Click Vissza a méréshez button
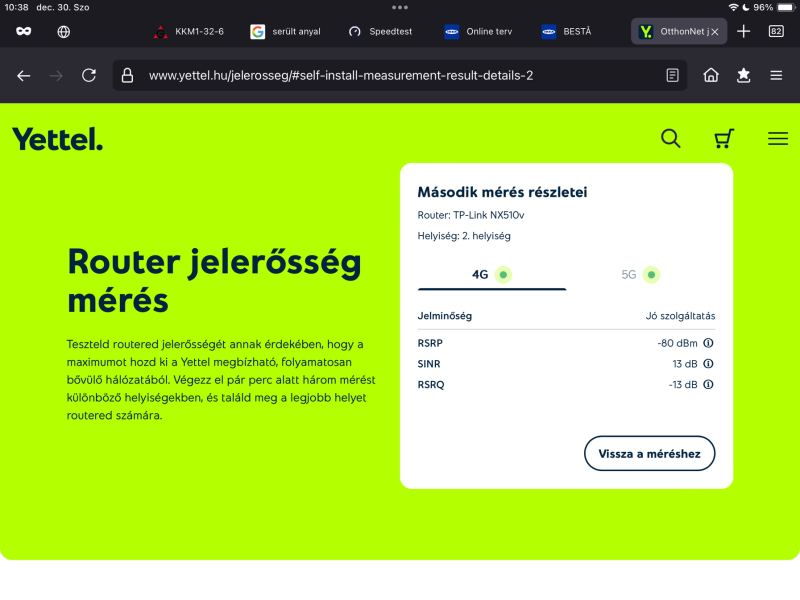The image size is (800, 600). click(649, 454)
